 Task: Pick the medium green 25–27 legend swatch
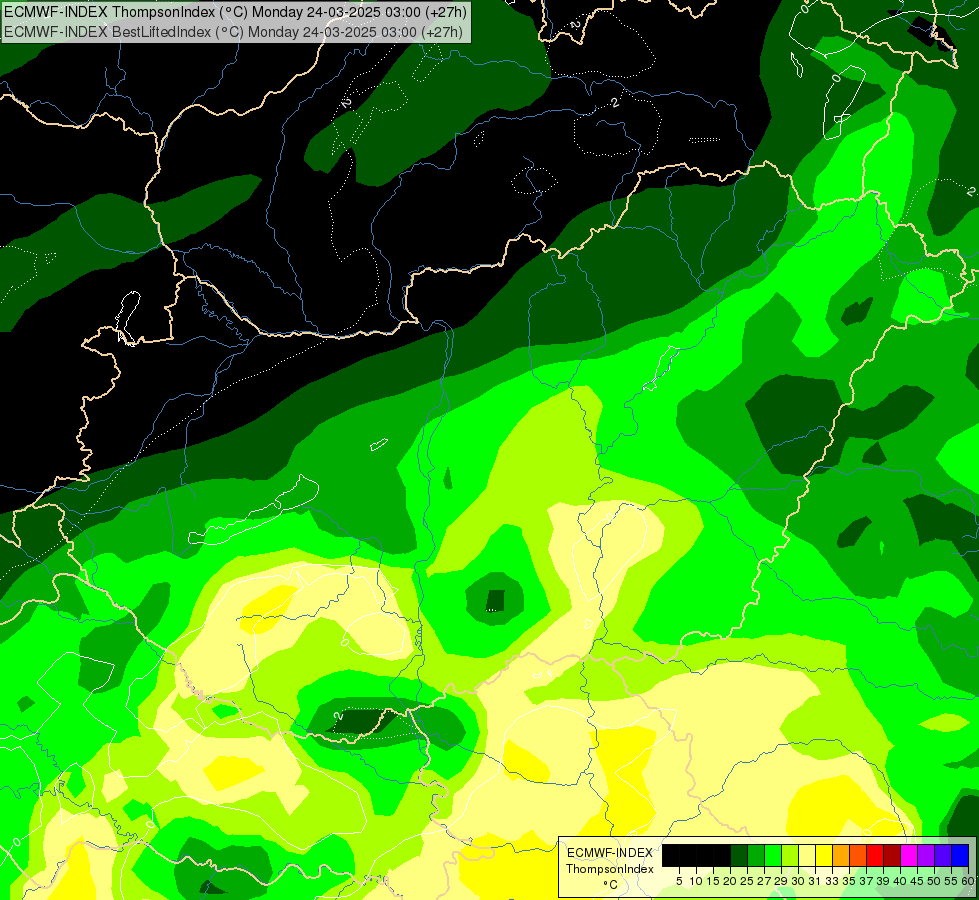755,856
